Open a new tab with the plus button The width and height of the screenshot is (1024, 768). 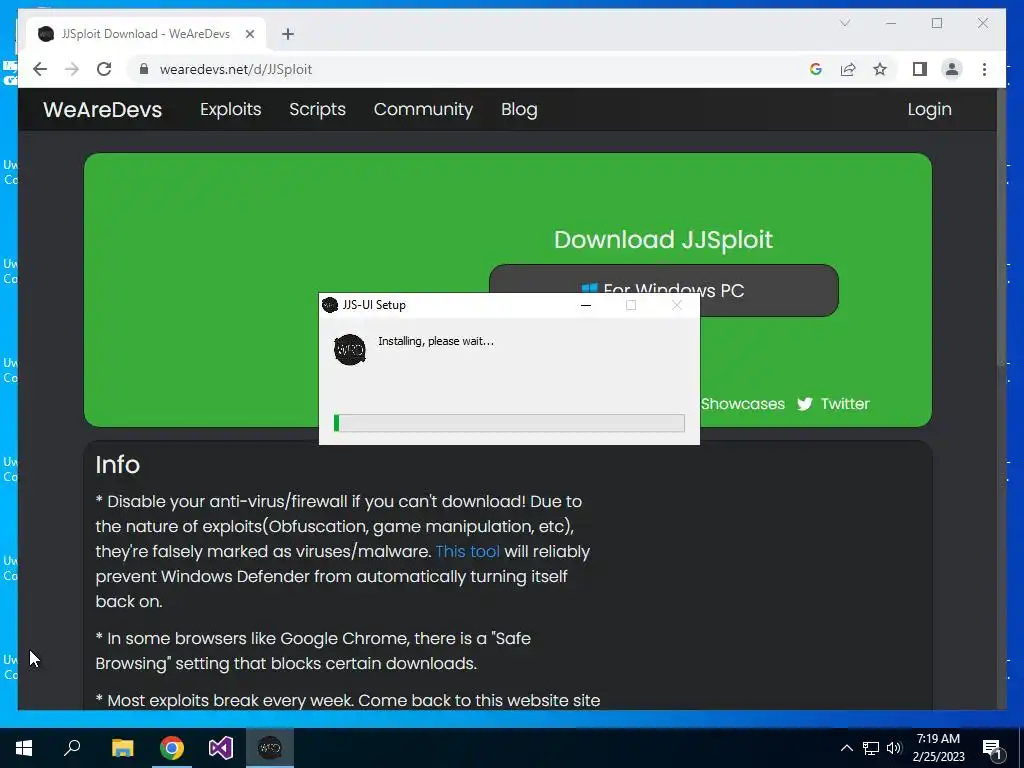click(x=288, y=34)
